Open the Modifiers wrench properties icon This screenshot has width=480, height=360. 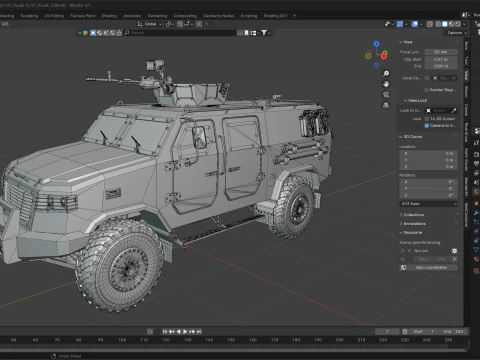click(476, 213)
